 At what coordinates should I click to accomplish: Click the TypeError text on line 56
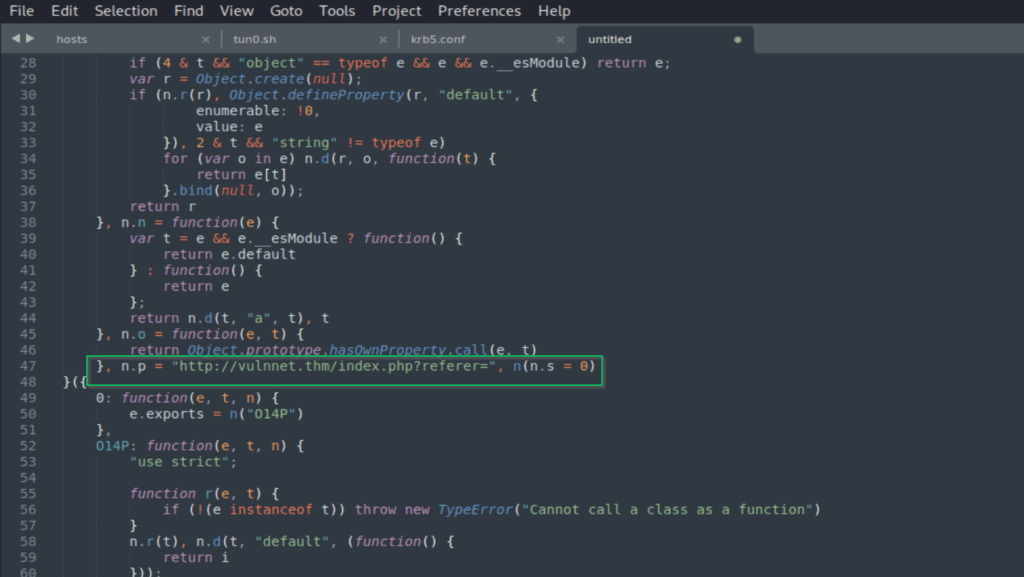pyautogui.click(x=475, y=510)
